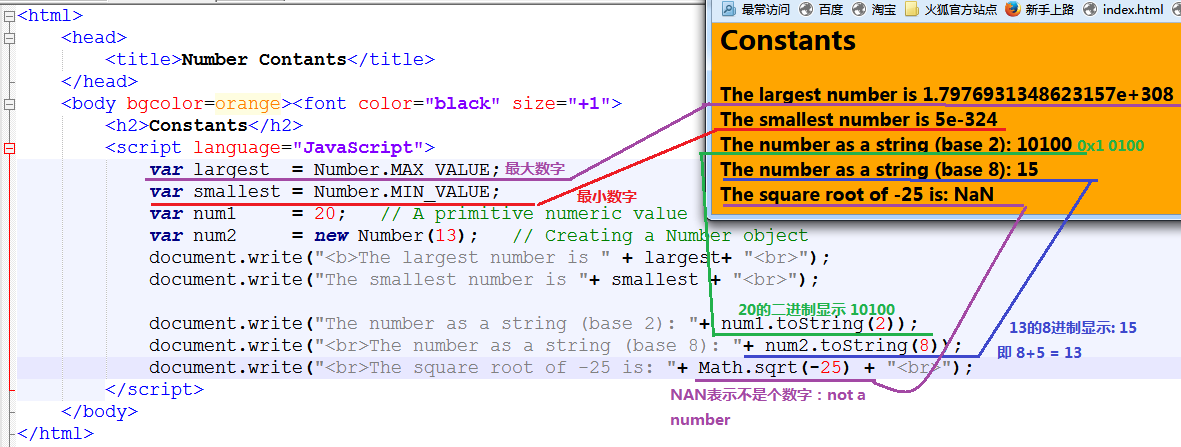Click 'Number.MIN_VALUE' in the code
Image resolution: width=1181 pixels, height=447 pixels.
401,191
